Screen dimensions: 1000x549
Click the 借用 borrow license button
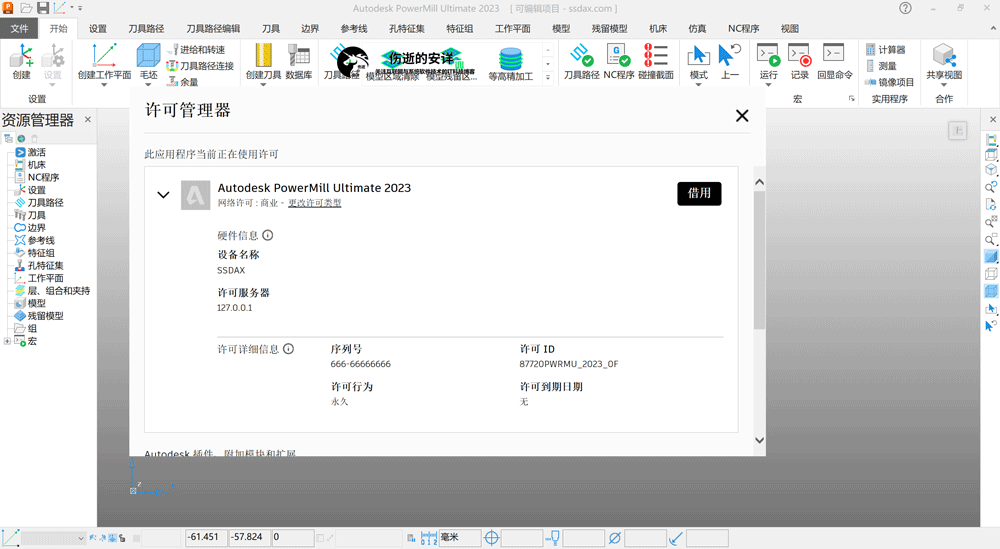[699, 193]
